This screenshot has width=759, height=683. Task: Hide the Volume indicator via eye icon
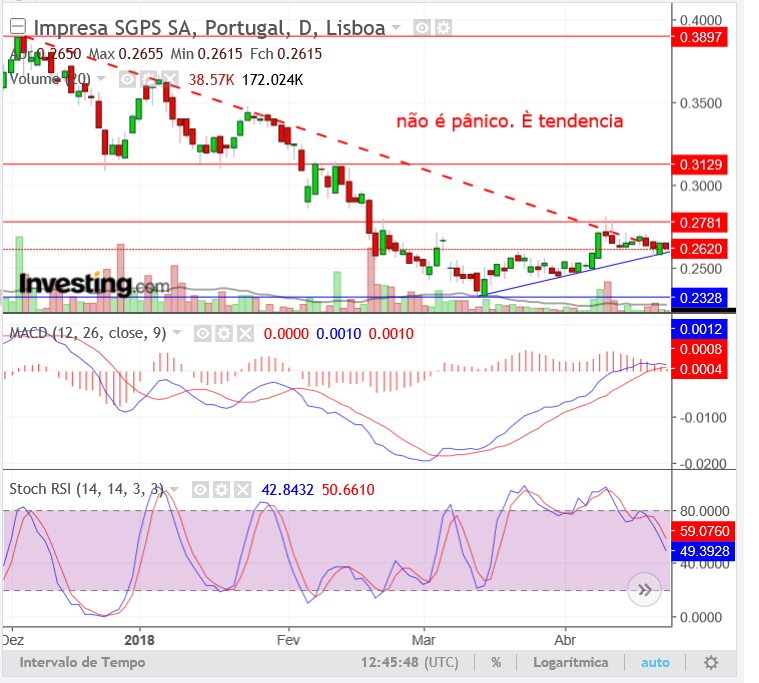pyautogui.click(x=127, y=79)
